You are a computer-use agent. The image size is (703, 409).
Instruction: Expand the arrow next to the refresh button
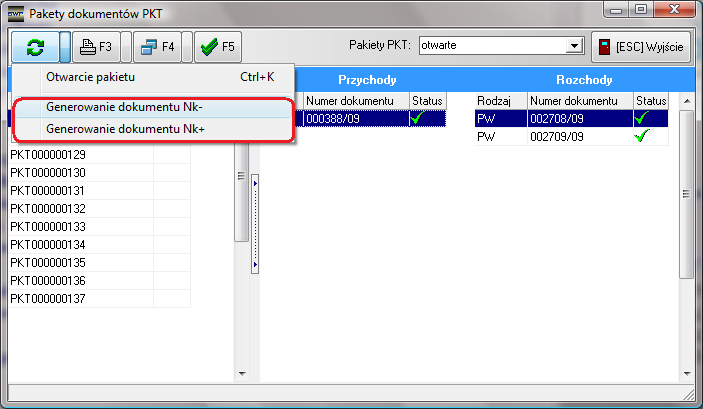[66, 46]
